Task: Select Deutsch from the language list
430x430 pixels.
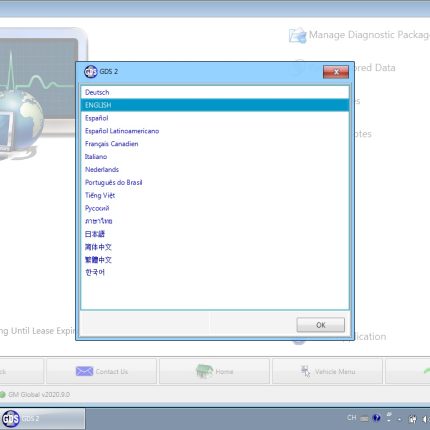Action: click(215, 92)
